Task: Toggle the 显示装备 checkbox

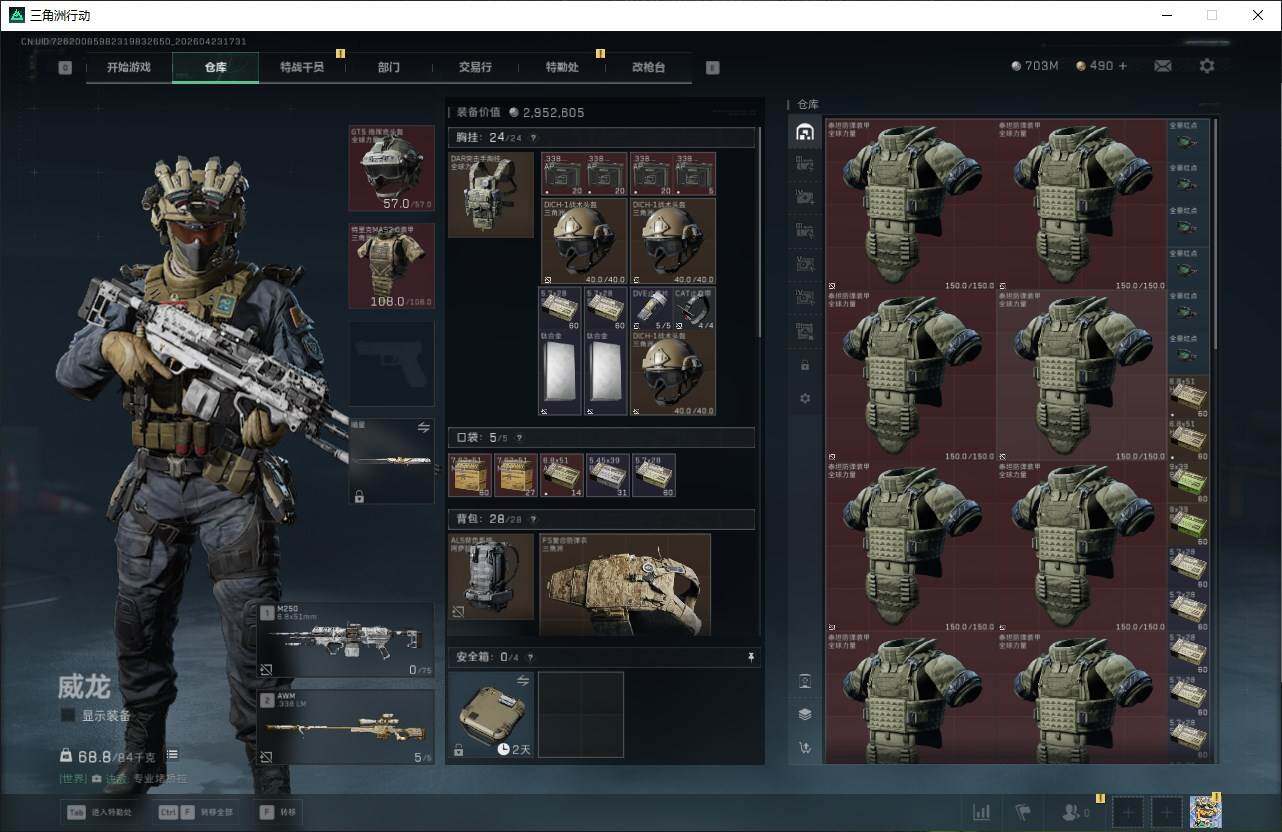Action: 68,715
